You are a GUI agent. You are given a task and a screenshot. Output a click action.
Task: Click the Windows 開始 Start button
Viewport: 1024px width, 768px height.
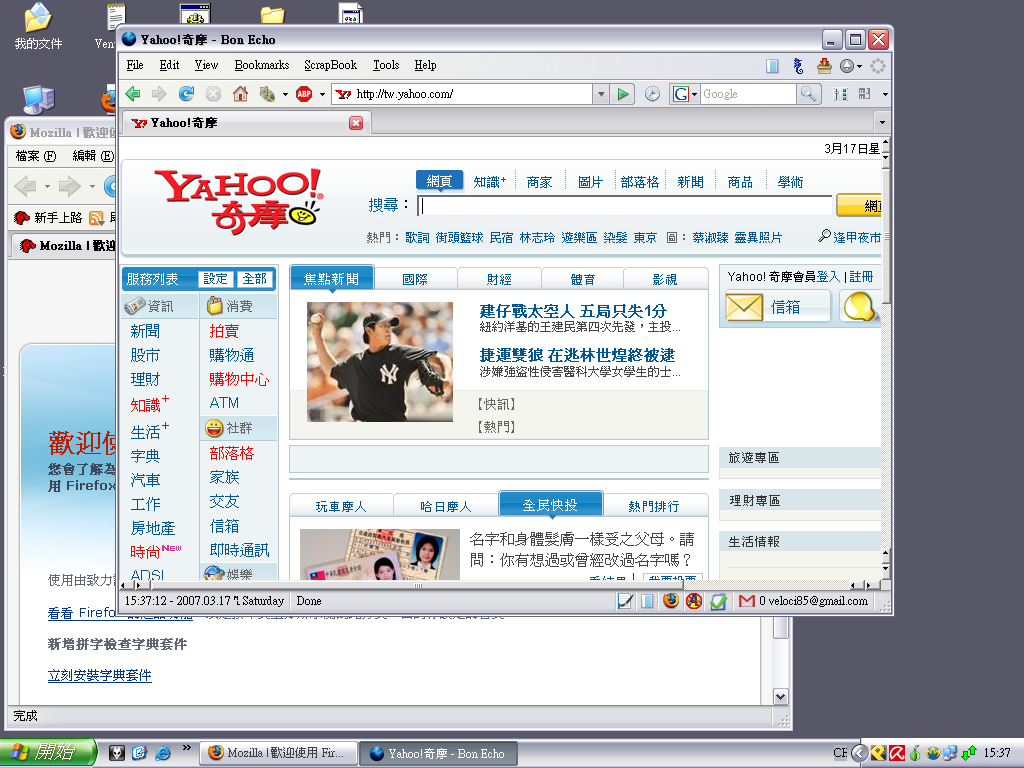tap(48, 753)
